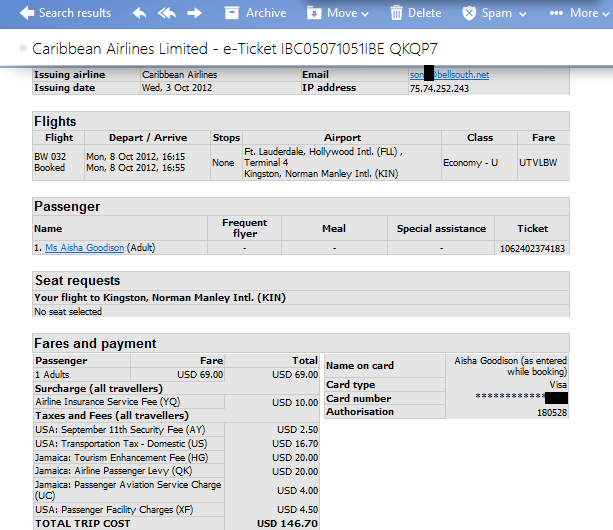This screenshot has width=613, height=530.
Task: Click the Move folder icon
Action: (x=314, y=13)
